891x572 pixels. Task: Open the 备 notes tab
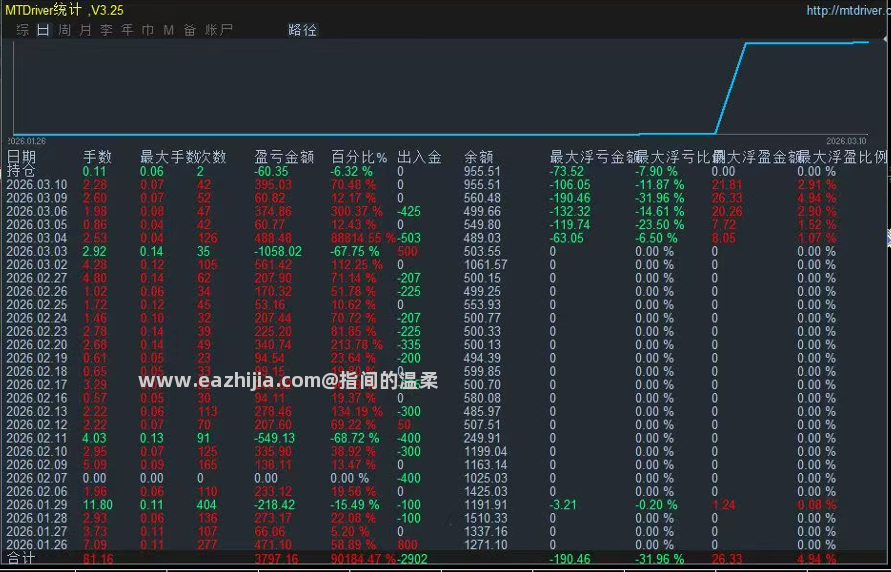coord(190,30)
